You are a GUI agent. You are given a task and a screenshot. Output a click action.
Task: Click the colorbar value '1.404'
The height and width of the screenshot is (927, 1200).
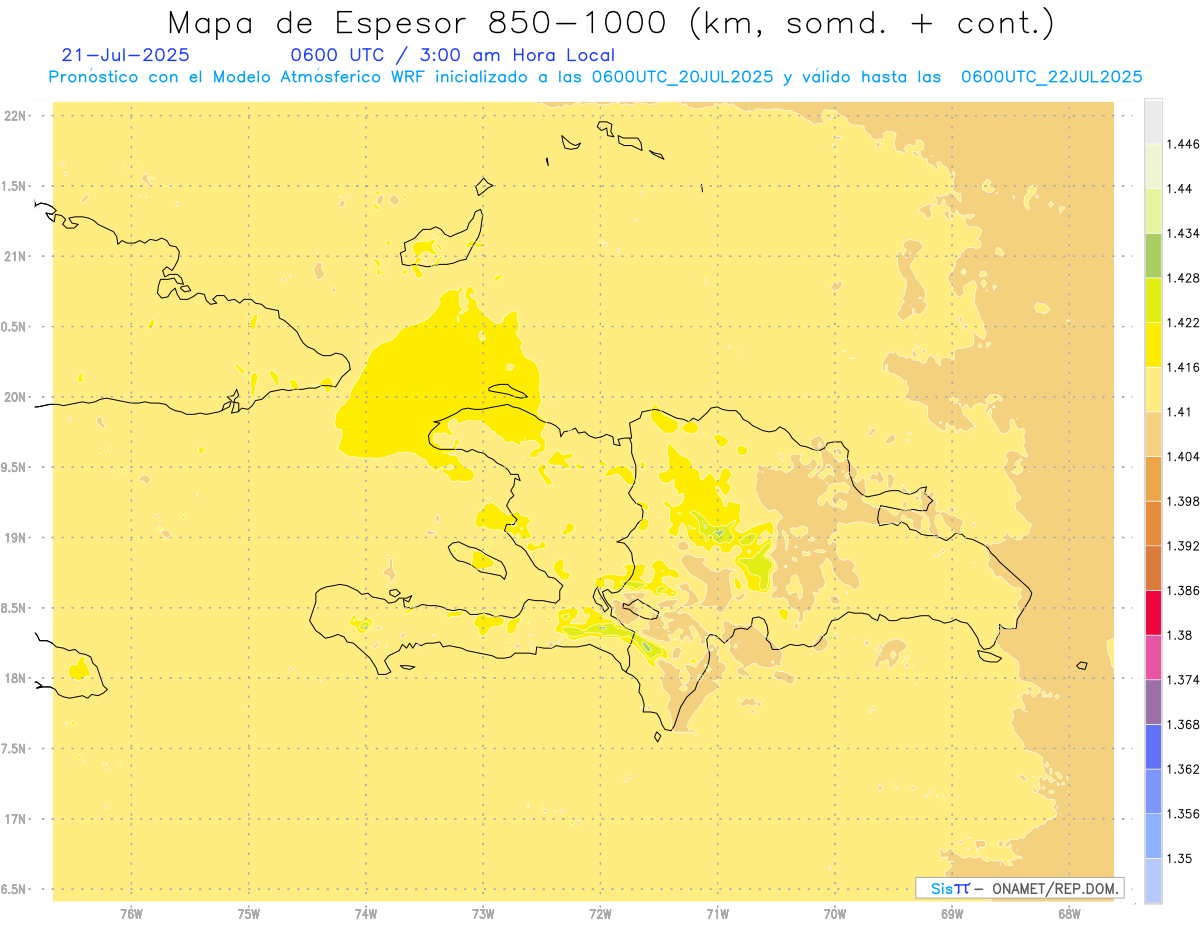(x=1182, y=456)
